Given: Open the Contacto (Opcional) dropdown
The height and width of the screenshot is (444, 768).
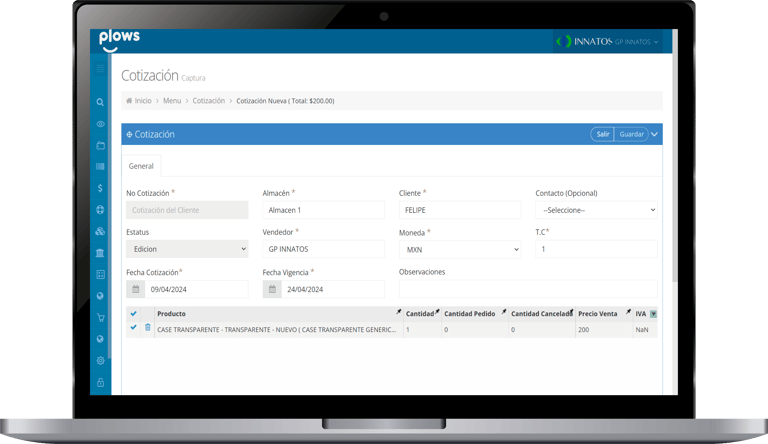Looking at the screenshot, I should point(596,210).
